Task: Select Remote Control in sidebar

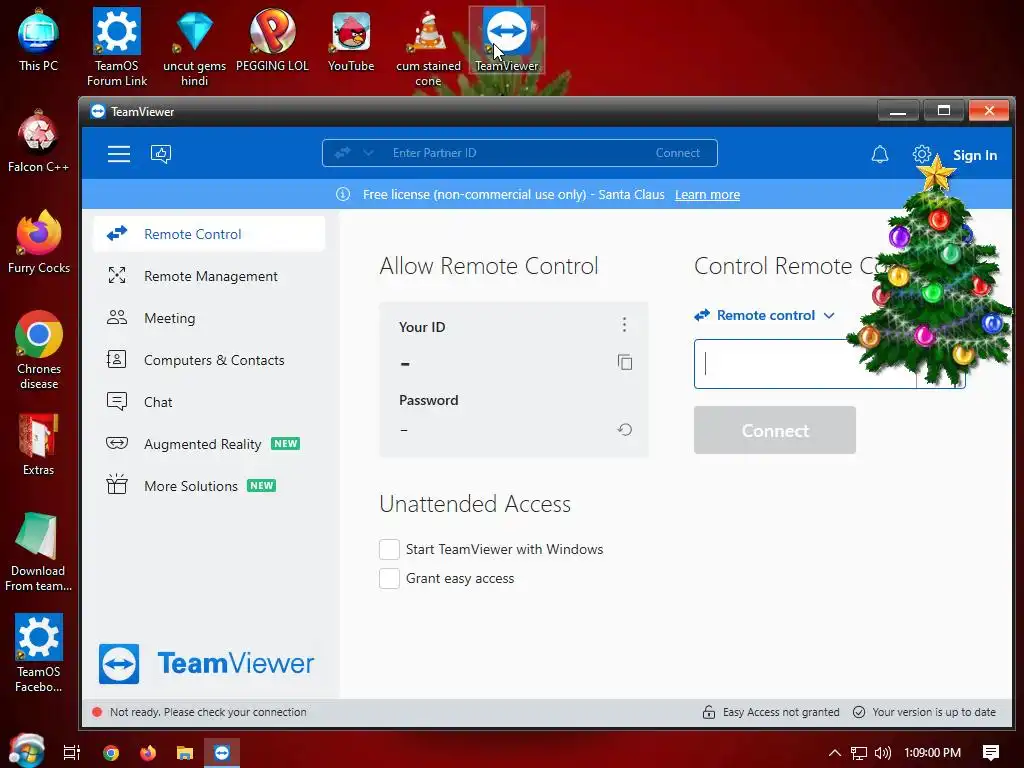Action: [x=209, y=234]
